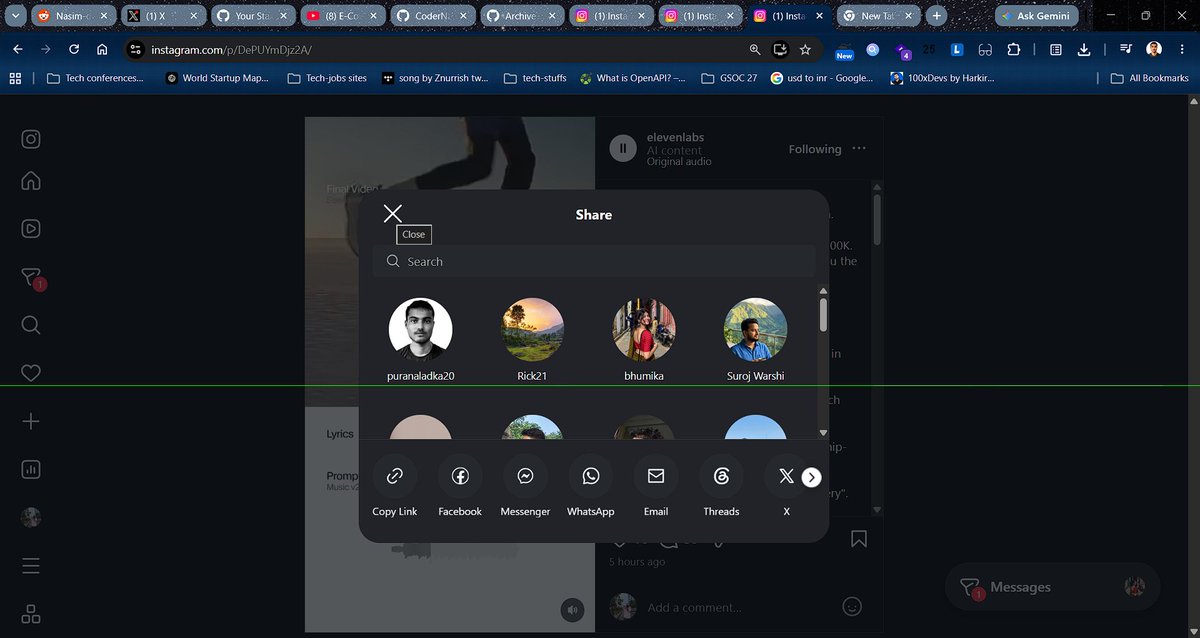Bookmark this page with star icon
The image size is (1200, 638).
(x=805, y=49)
